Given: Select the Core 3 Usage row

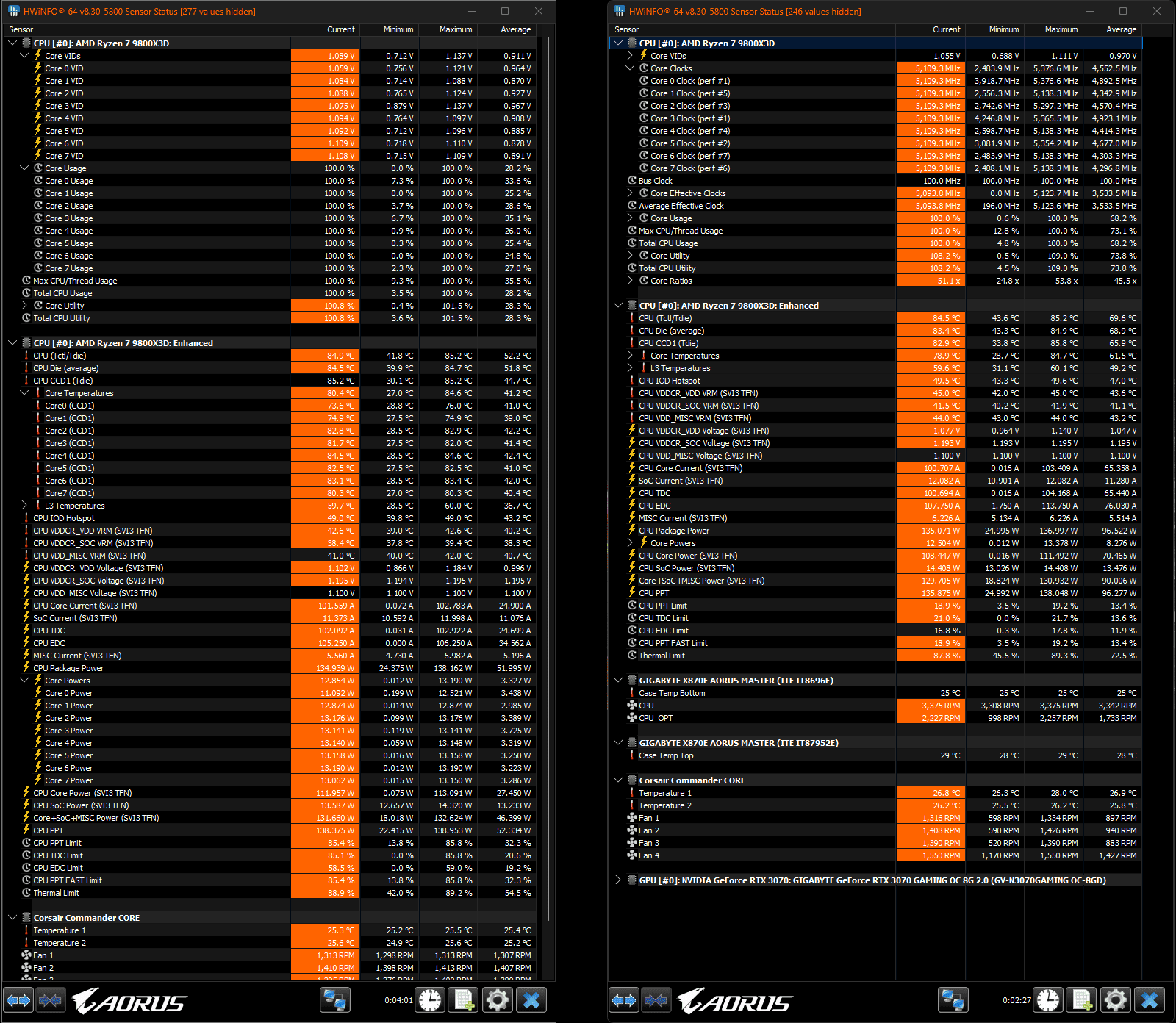Looking at the screenshot, I should pos(270,218).
